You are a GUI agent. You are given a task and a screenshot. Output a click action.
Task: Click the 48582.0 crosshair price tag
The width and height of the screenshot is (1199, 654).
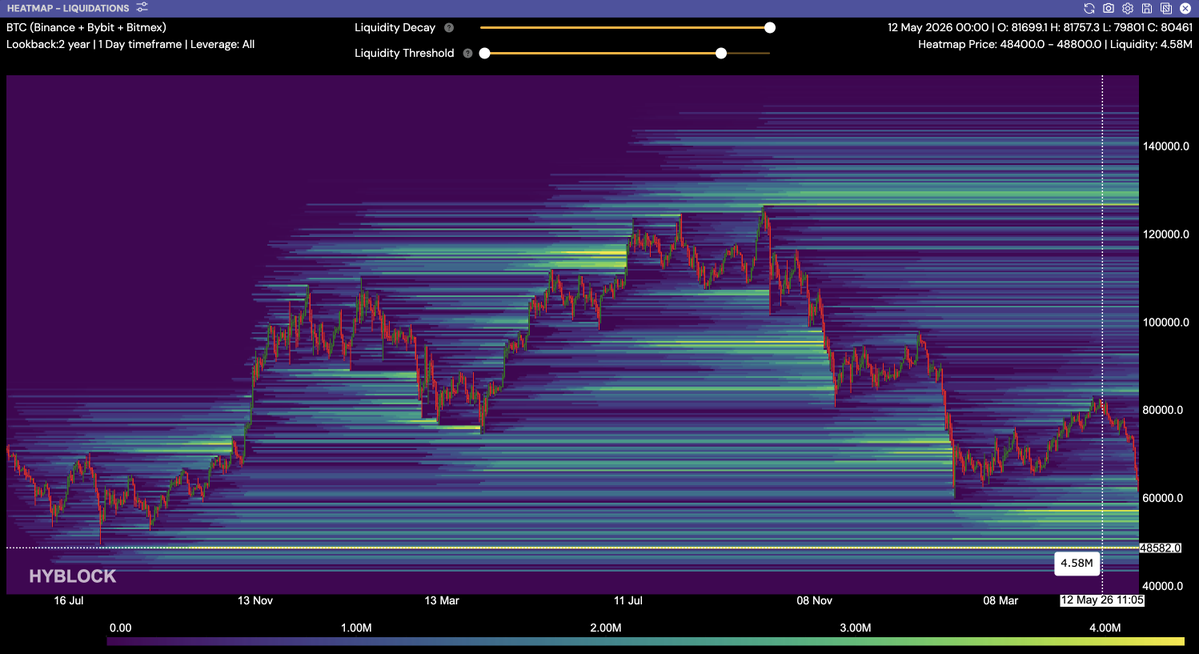1160,548
